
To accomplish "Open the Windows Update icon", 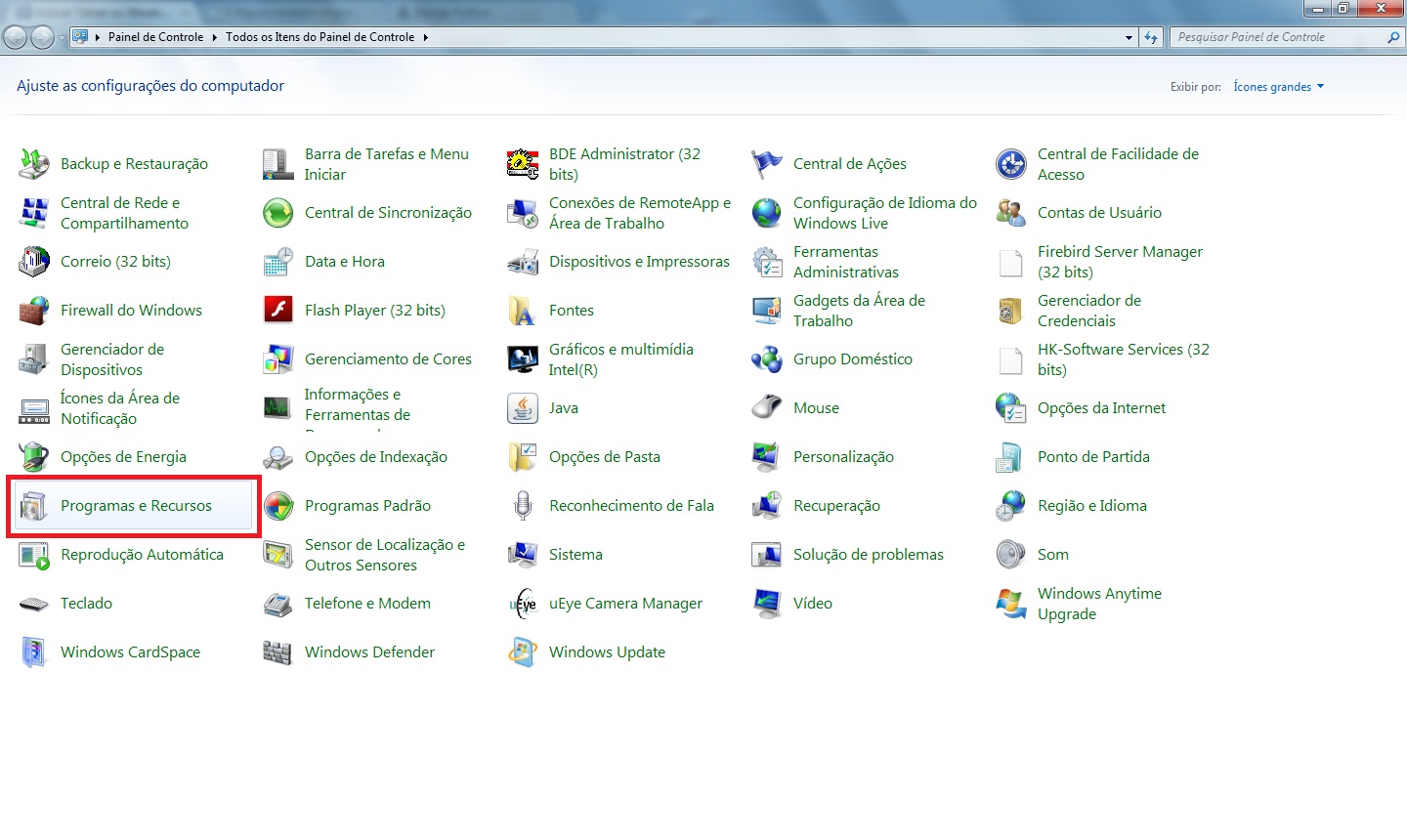I will click(523, 652).
